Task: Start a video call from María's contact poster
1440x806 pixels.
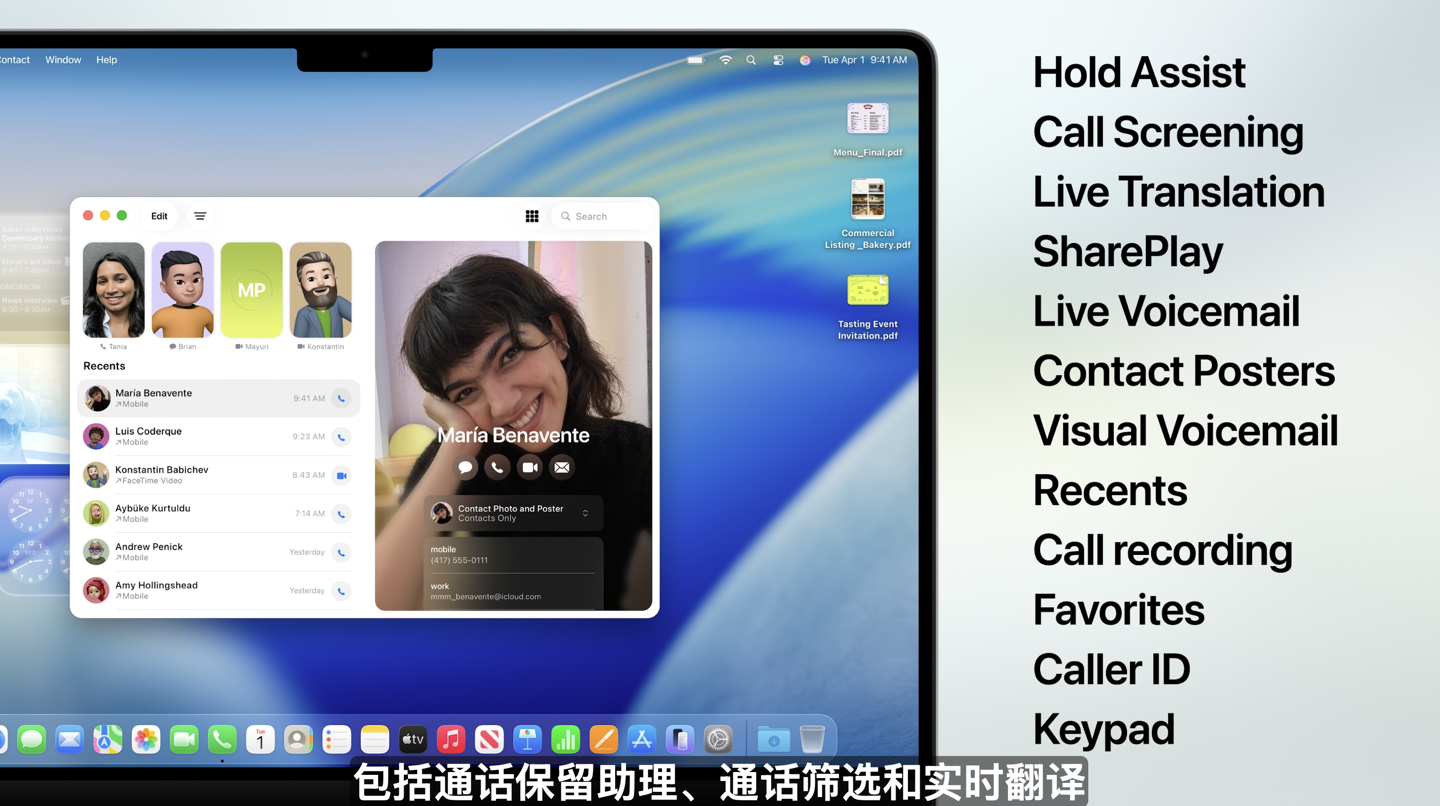Action: (x=529, y=467)
